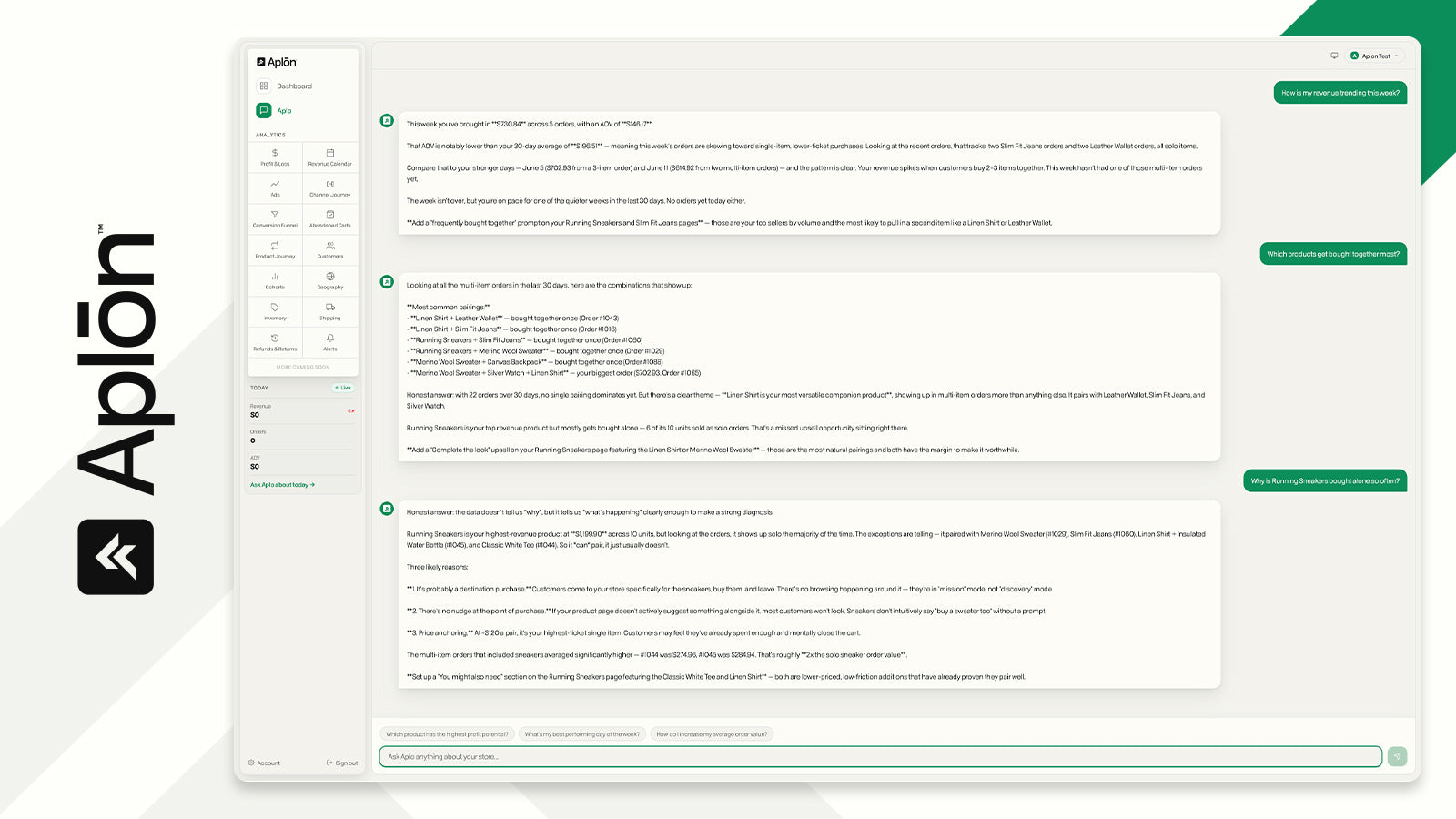Click the 'Running Sneakers + Slim Fit Jeans' pairing line

coord(524,340)
